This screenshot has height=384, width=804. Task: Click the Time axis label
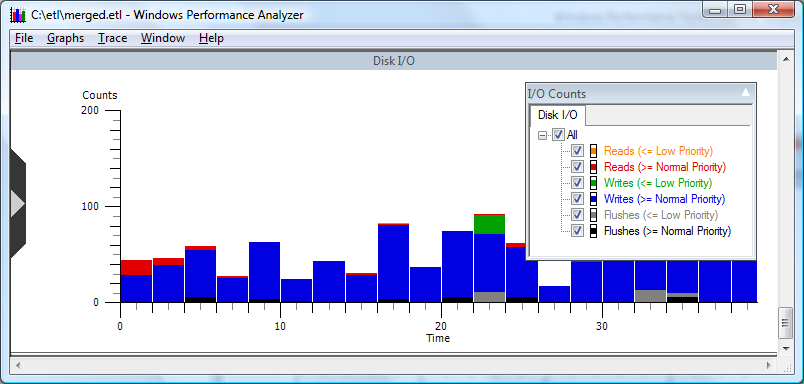point(438,338)
